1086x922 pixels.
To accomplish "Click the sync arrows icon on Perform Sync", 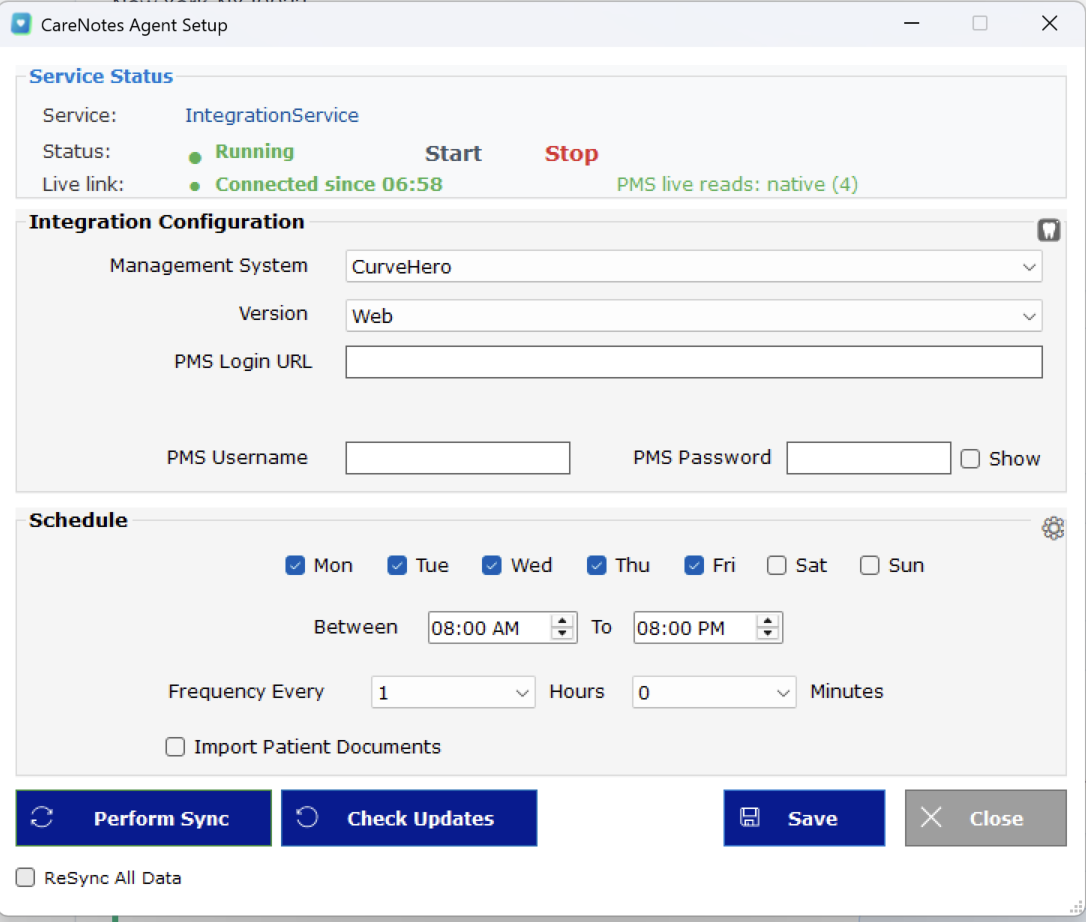I will [42, 817].
